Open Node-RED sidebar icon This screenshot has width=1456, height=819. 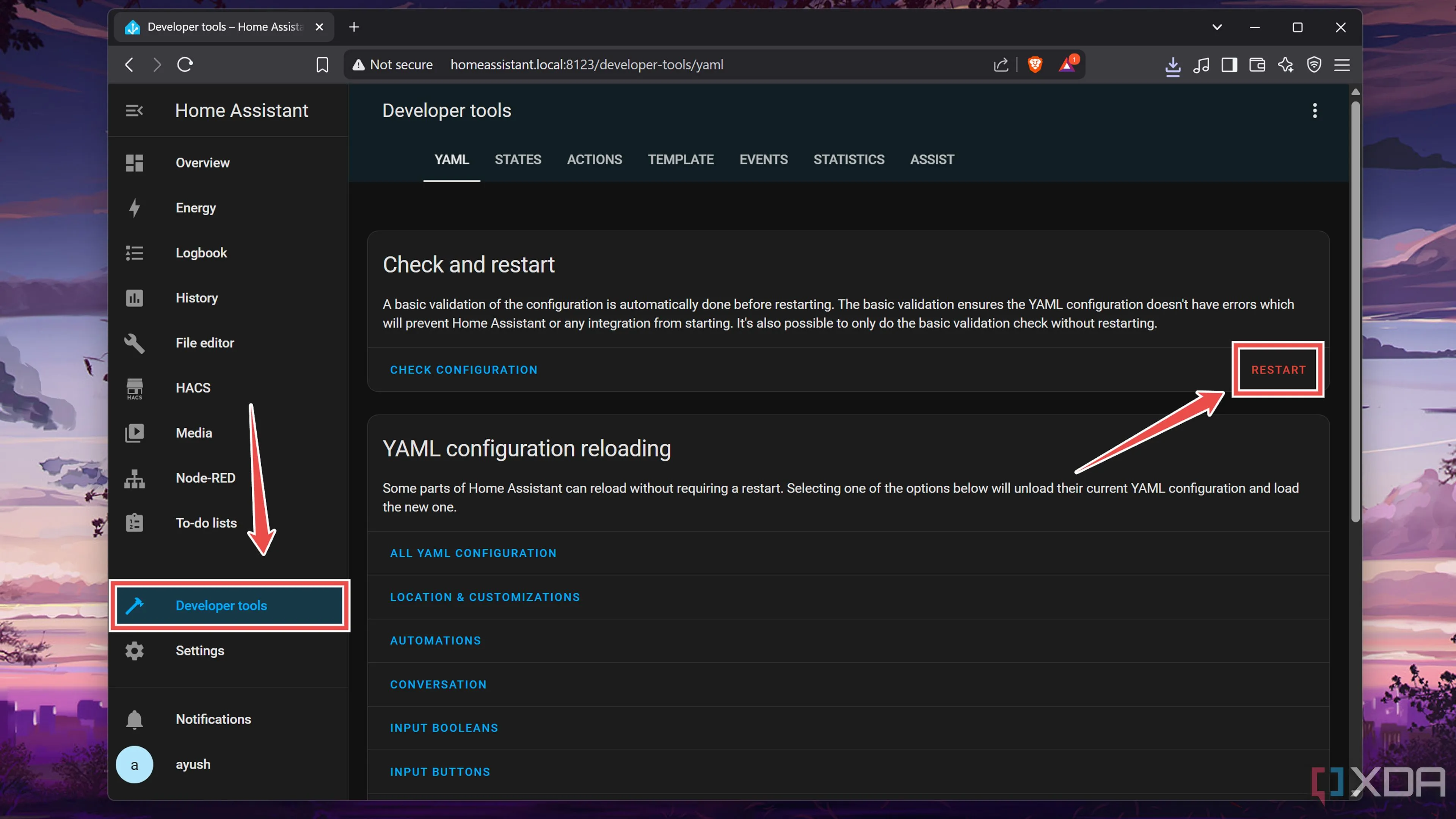pos(134,478)
